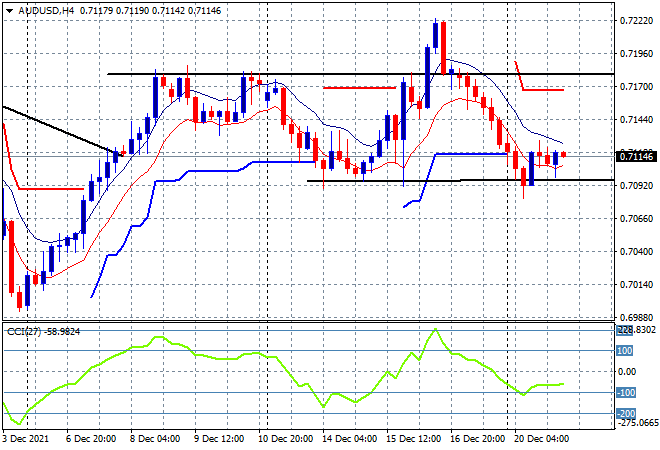Click the current price label 0.71146
The width and height of the screenshot is (660, 450).
(636, 157)
